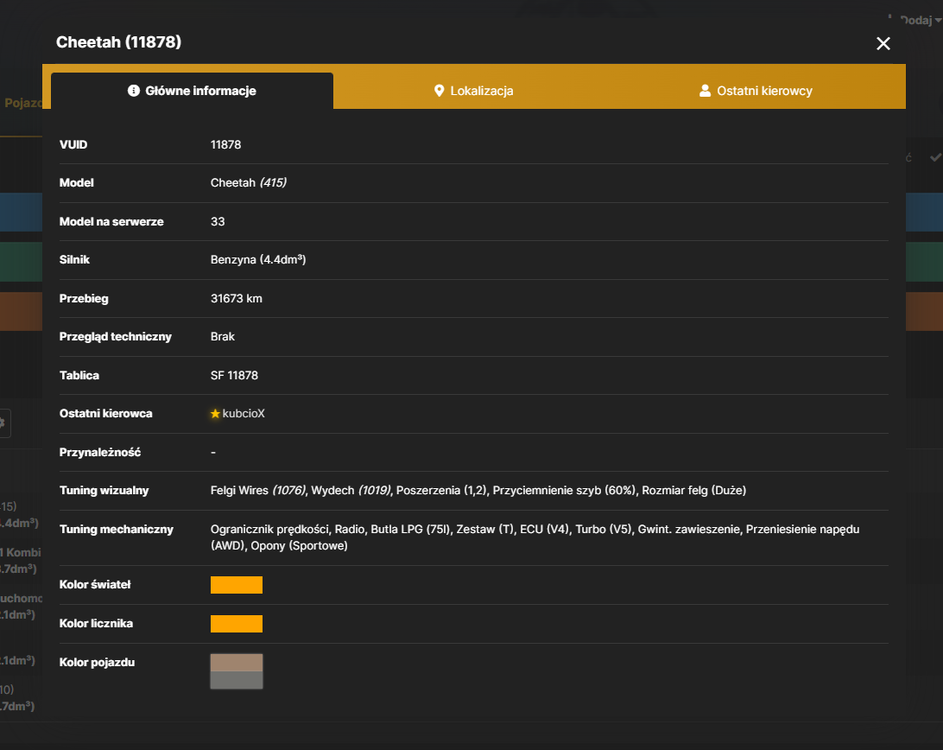Viewport: 943px width, 750px height.
Task: Open last driver kubcioX profile
Action: click(244, 414)
